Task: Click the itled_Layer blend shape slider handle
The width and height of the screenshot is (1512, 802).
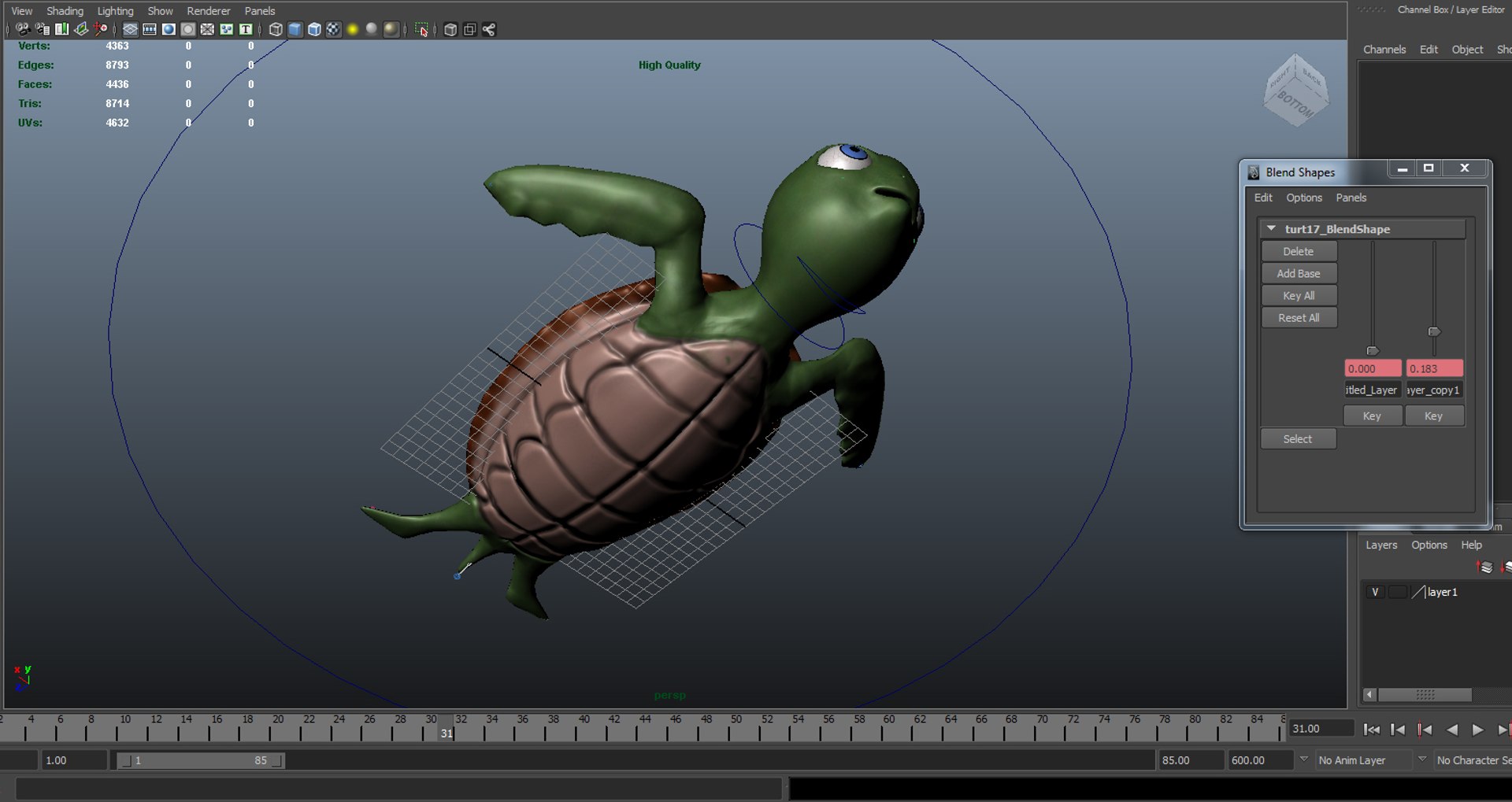Action: (1373, 351)
